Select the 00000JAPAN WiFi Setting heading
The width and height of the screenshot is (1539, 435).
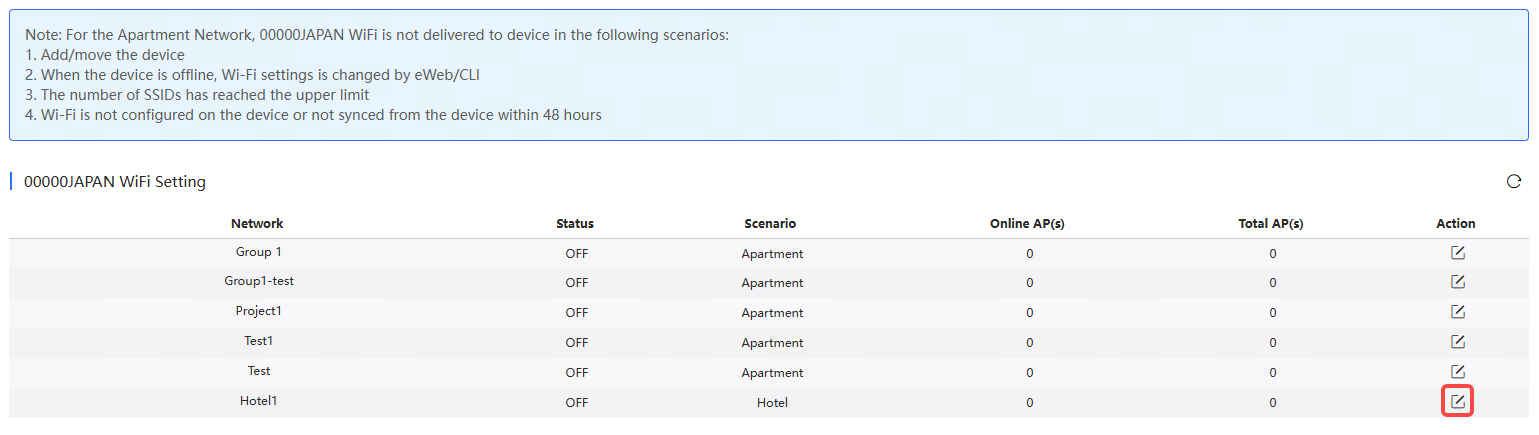[x=115, y=182]
